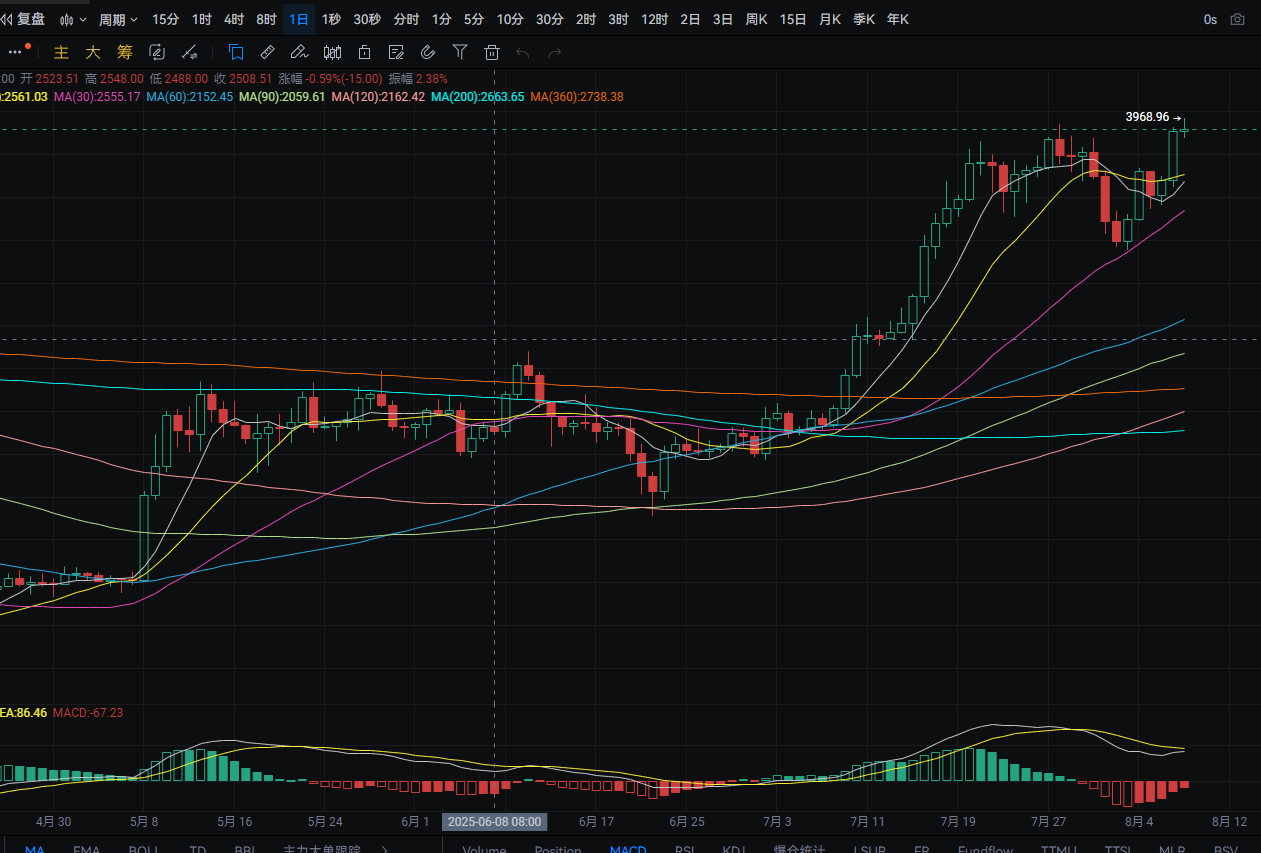Switch to the 4时 timeframe
The width and height of the screenshot is (1261, 853).
pos(234,19)
